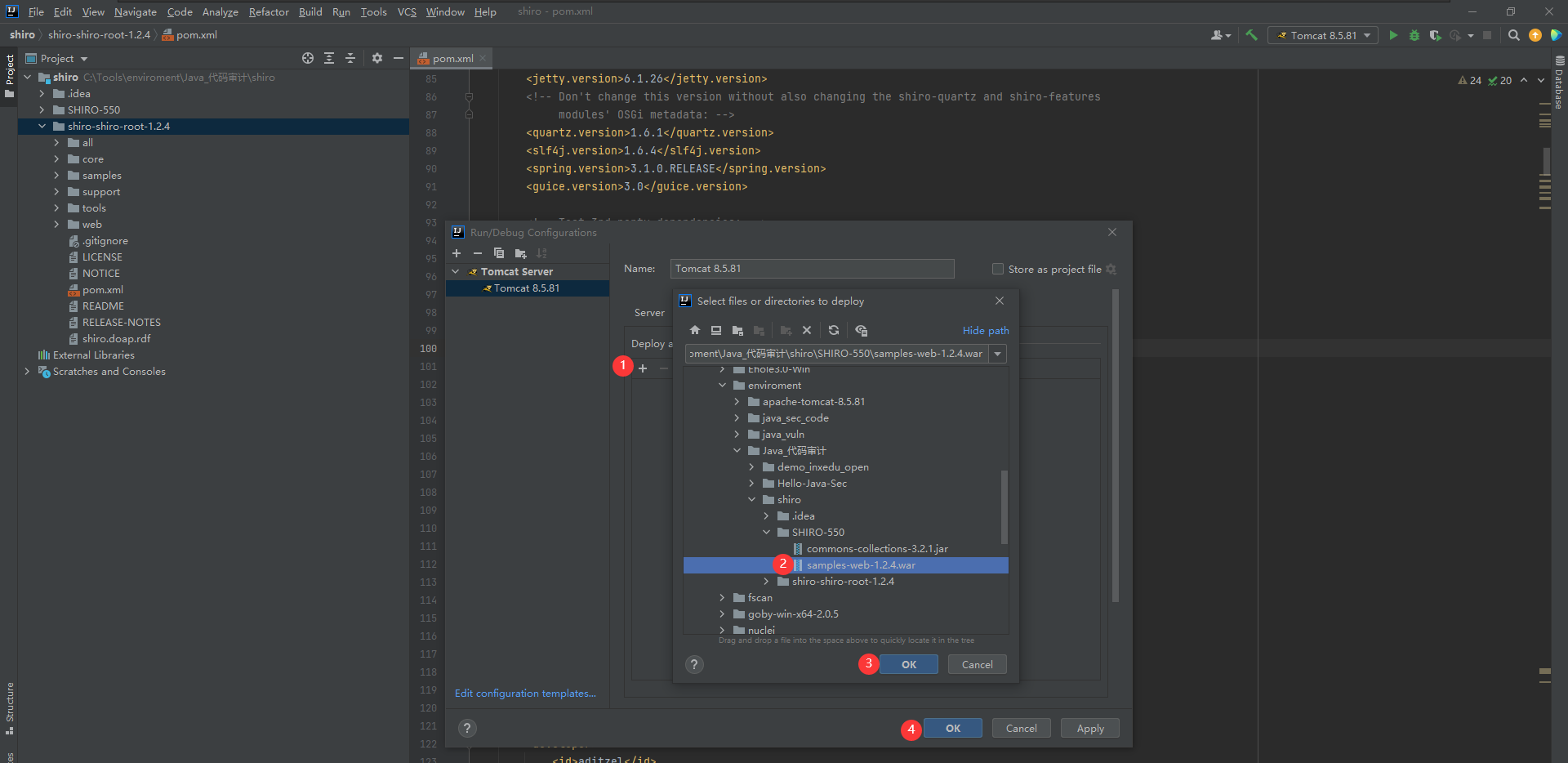Open Tomcat 8.5.81 run configuration dropdown

point(1323,35)
